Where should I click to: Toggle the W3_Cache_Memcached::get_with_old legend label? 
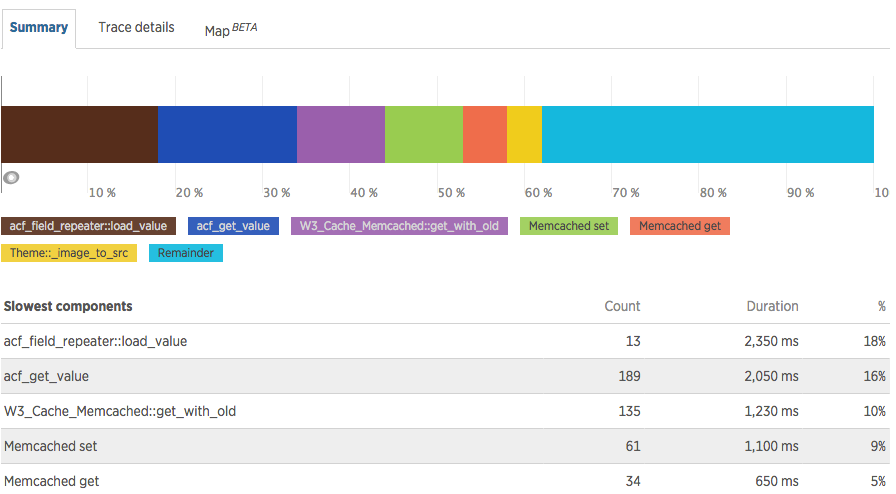(399, 226)
